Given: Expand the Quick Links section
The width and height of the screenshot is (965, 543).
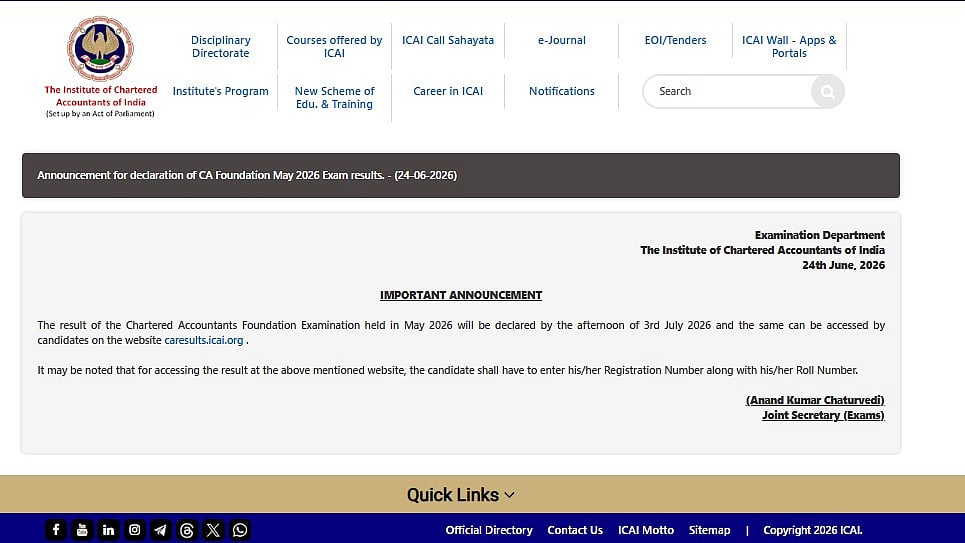Looking at the screenshot, I should (460, 494).
